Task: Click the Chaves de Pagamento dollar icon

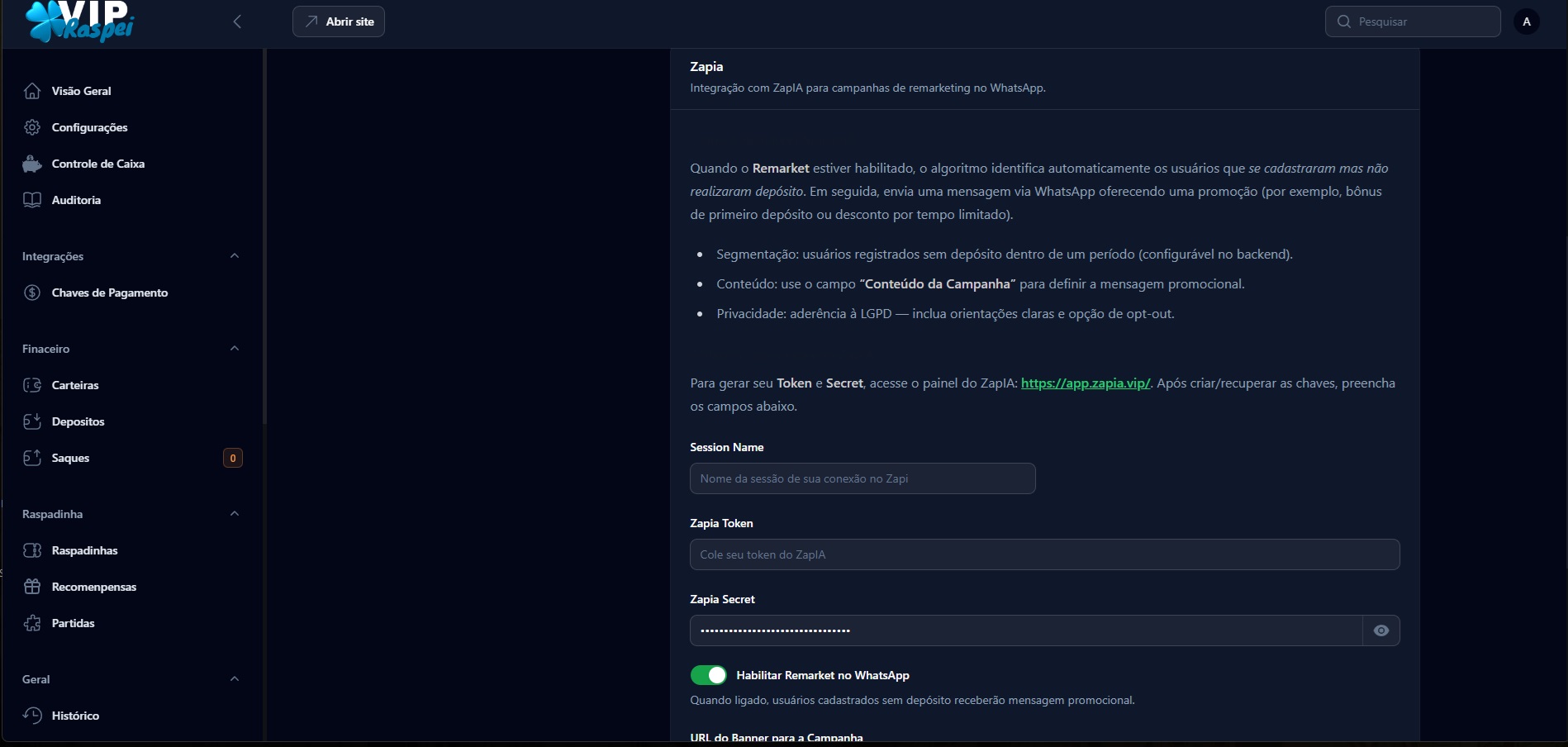Action: (x=32, y=293)
